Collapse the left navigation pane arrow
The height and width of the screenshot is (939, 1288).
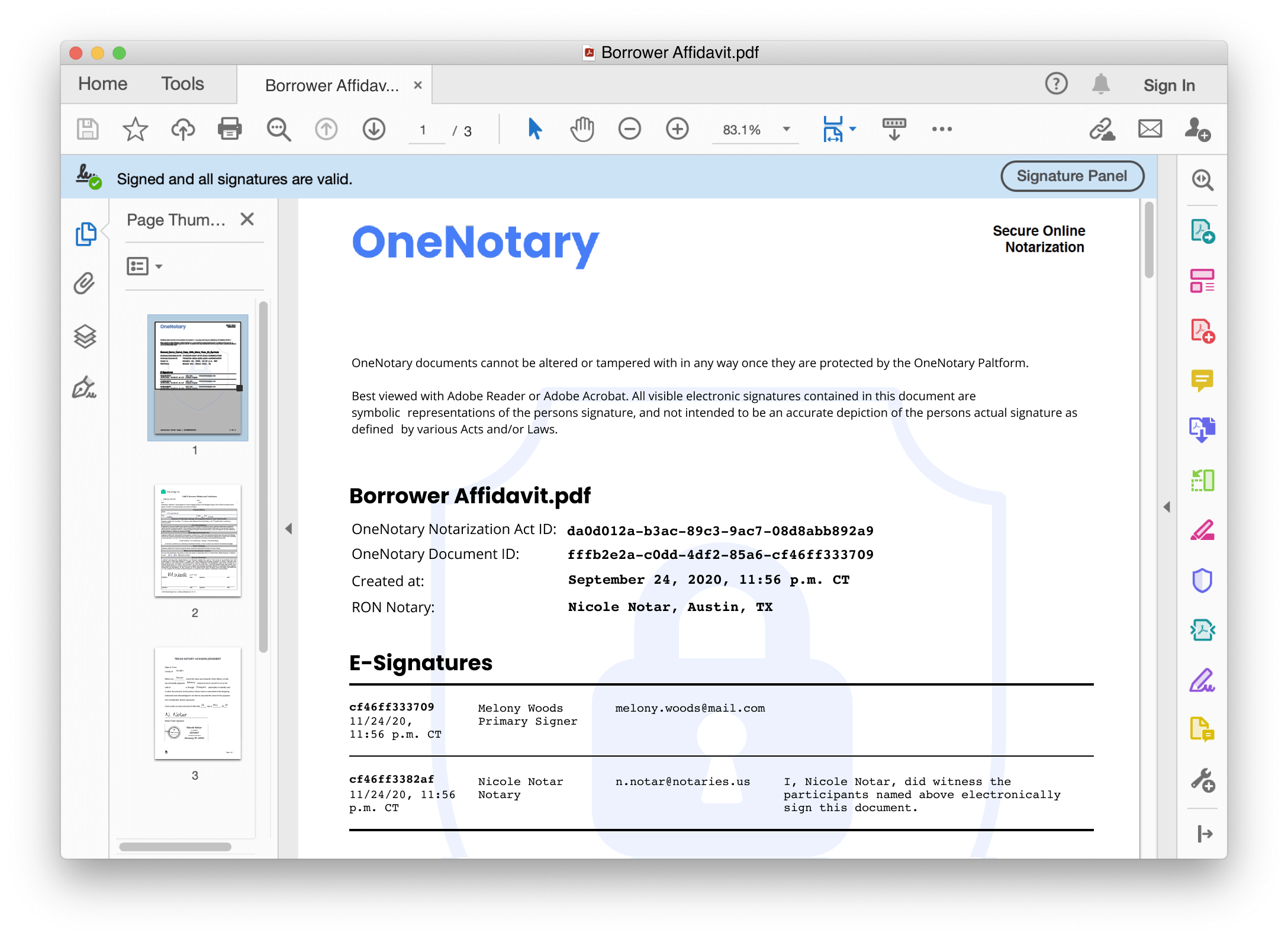289,529
